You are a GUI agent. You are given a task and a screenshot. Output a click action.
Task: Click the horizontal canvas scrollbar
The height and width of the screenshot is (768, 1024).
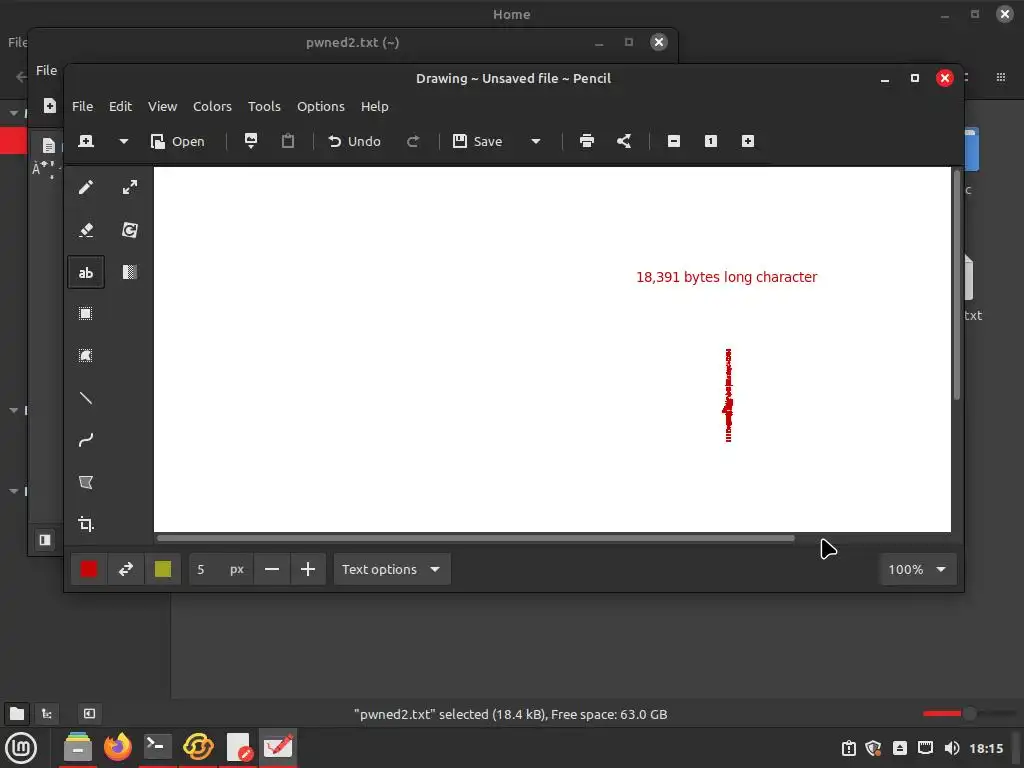click(475, 539)
